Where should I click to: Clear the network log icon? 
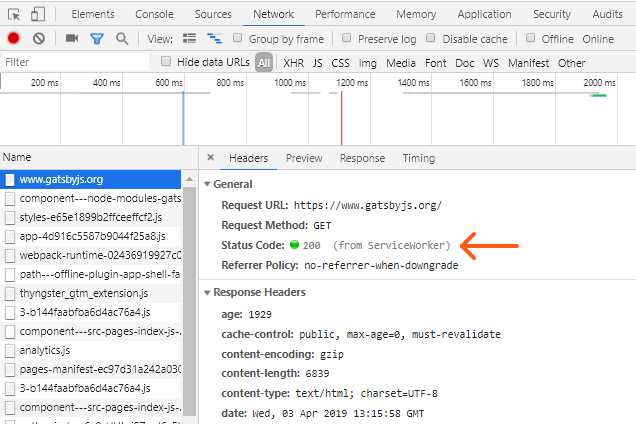tap(39, 38)
